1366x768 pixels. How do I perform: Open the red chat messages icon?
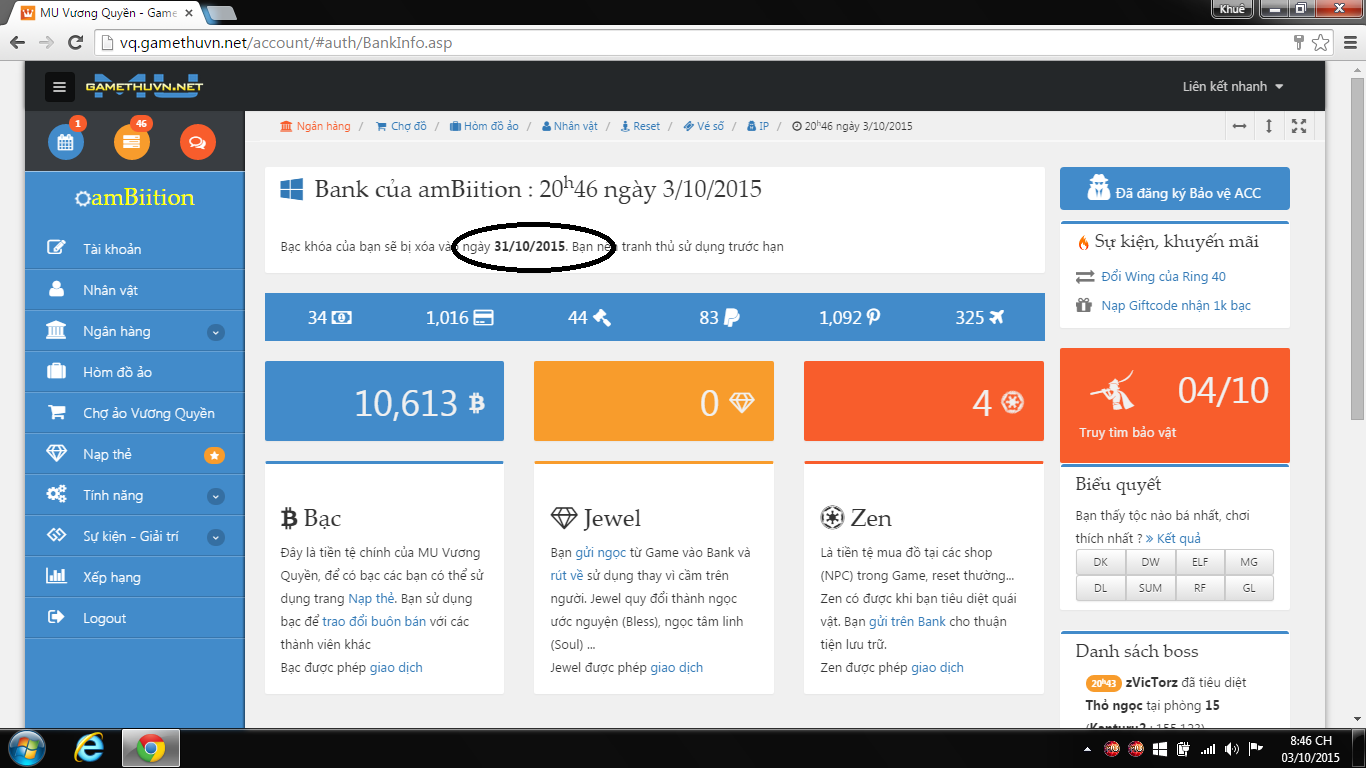pyautogui.click(x=197, y=142)
